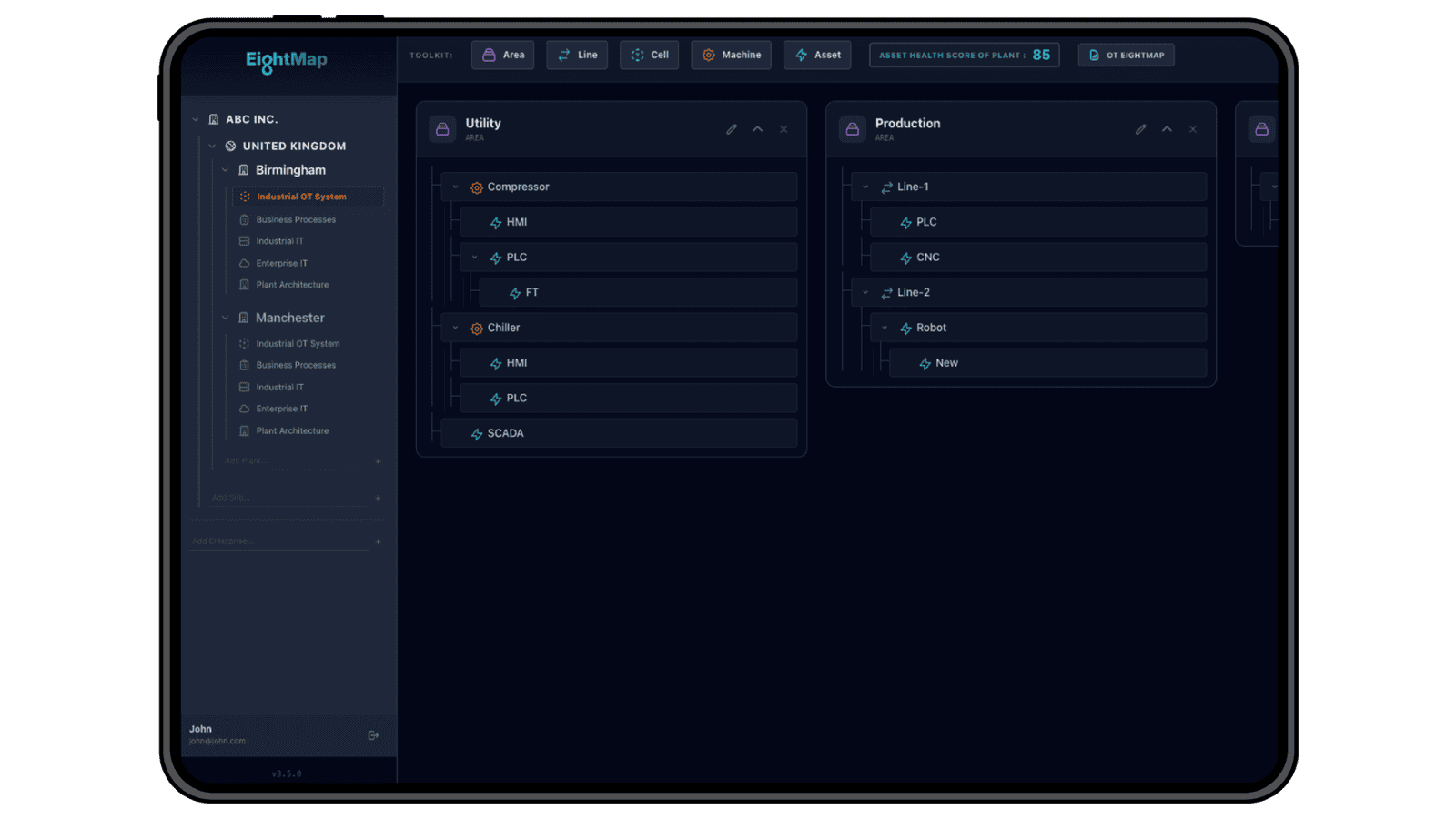Collapse the Line-2 tree node

[x=865, y=292]
